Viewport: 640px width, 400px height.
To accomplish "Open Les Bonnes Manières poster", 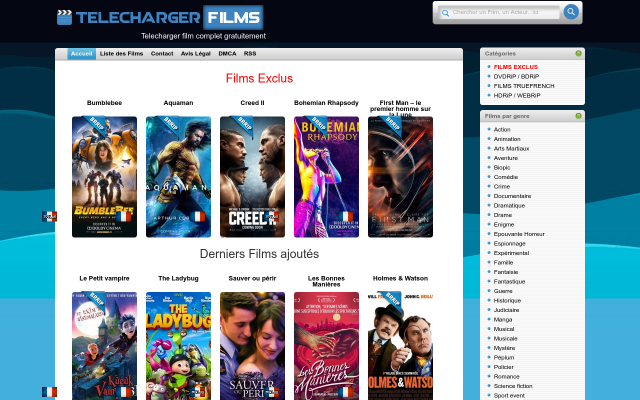I will coord(326,346).
